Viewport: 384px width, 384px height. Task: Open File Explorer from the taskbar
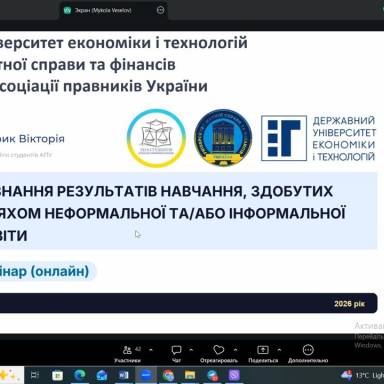(190, 376)
